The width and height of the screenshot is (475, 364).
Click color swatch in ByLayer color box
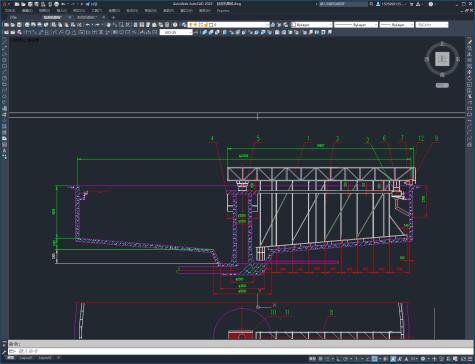(x=293, y=25)
